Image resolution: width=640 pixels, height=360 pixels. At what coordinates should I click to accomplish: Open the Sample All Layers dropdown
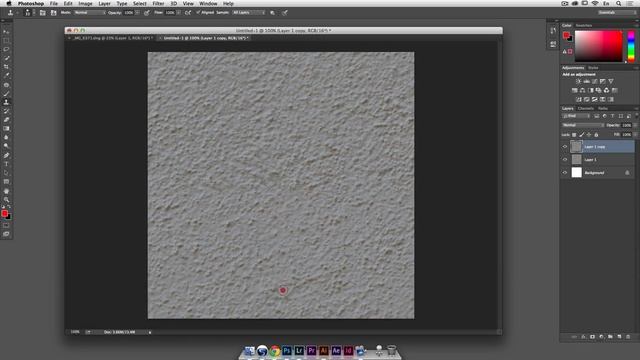[x=248, y=13]
